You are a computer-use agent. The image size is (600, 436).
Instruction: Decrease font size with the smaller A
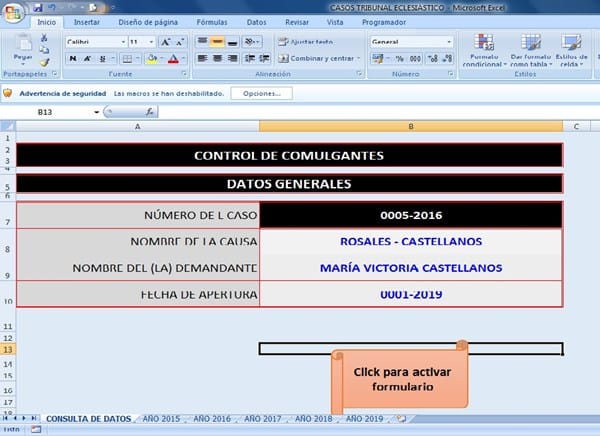pos(179,42)
